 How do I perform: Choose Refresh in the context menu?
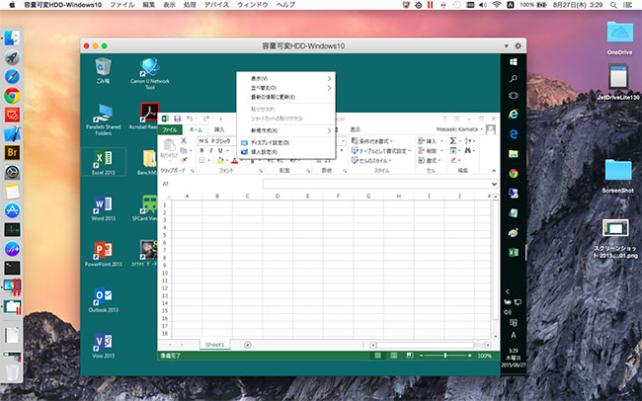point(286,97)
